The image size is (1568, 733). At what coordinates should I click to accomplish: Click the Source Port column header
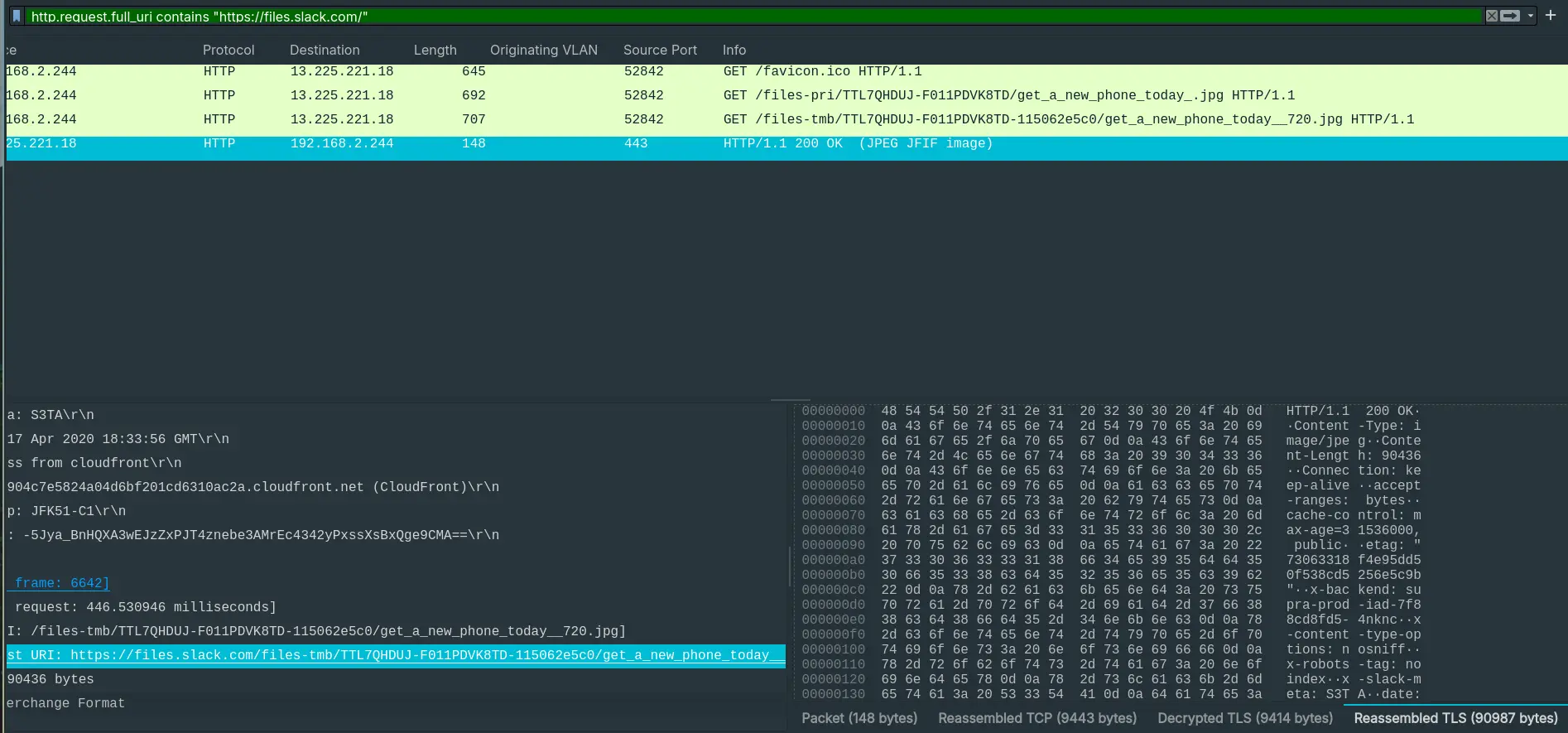point(660,50)
